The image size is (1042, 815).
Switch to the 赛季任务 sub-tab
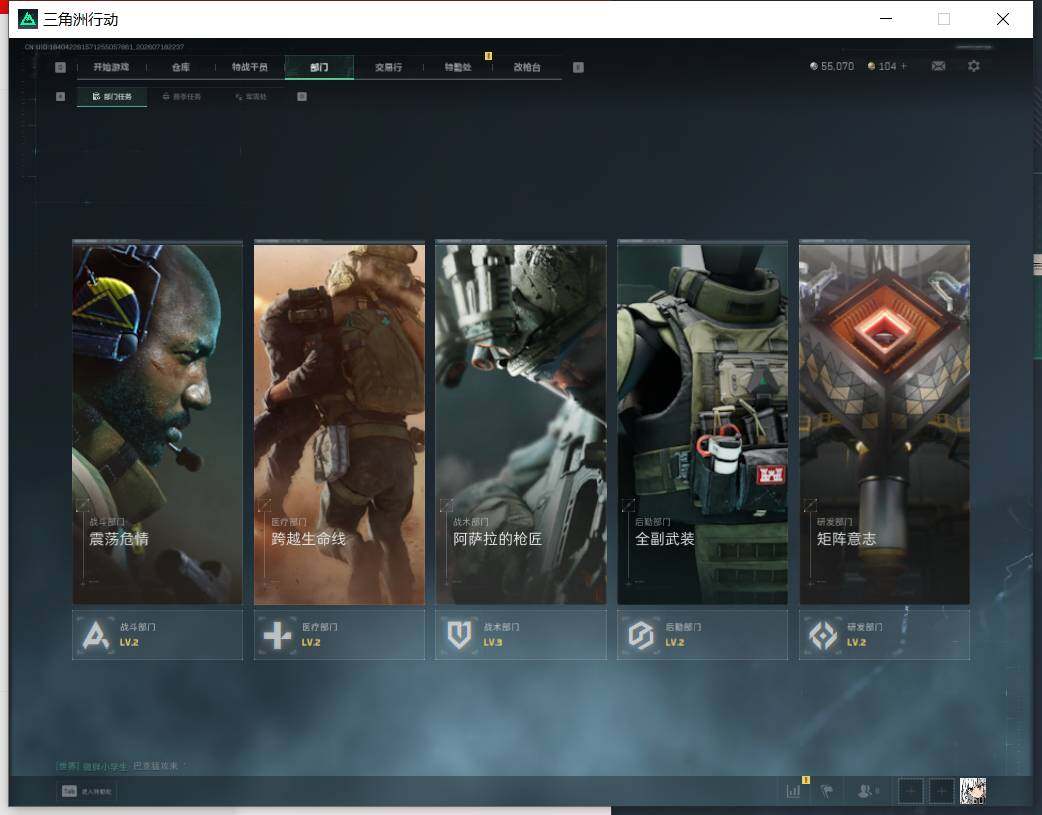click(181, 96)
